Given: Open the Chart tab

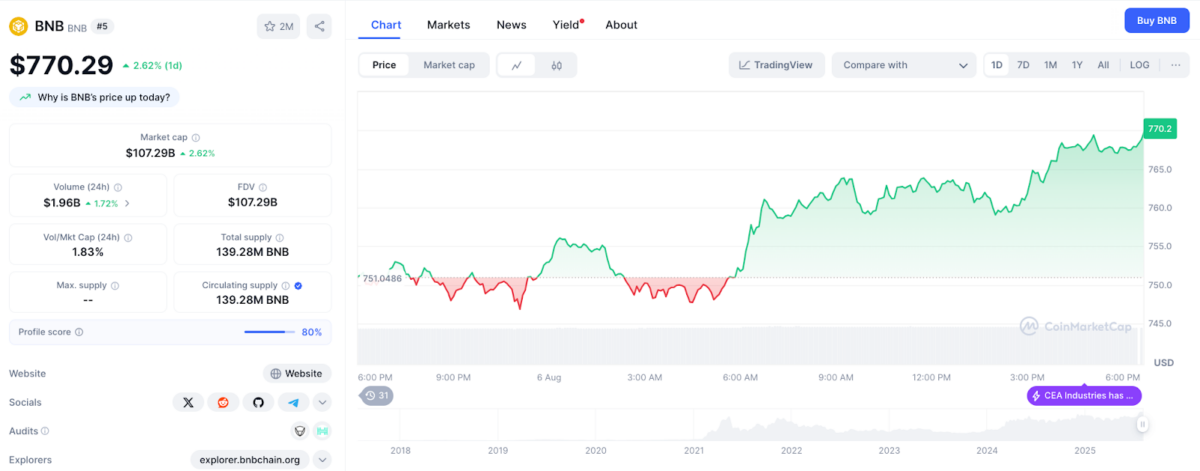Looking at the screenshot, I should 386,25.
